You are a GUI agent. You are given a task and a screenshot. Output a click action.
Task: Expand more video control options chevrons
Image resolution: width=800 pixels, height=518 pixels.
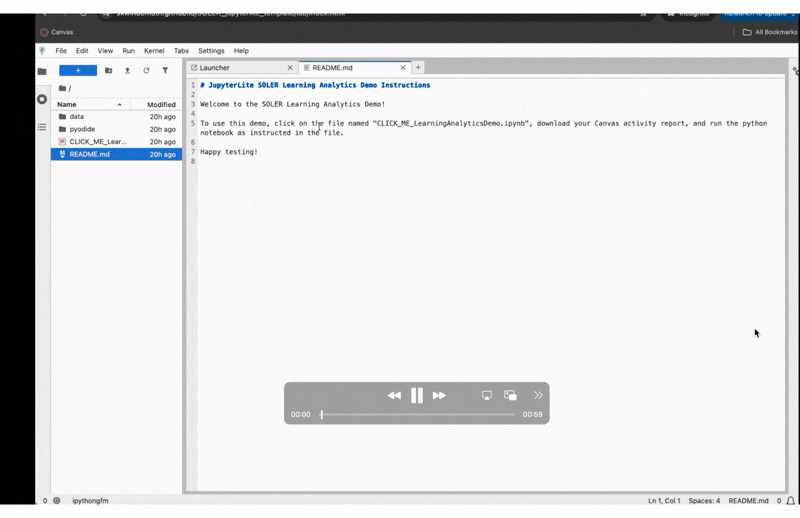(538, 395)
